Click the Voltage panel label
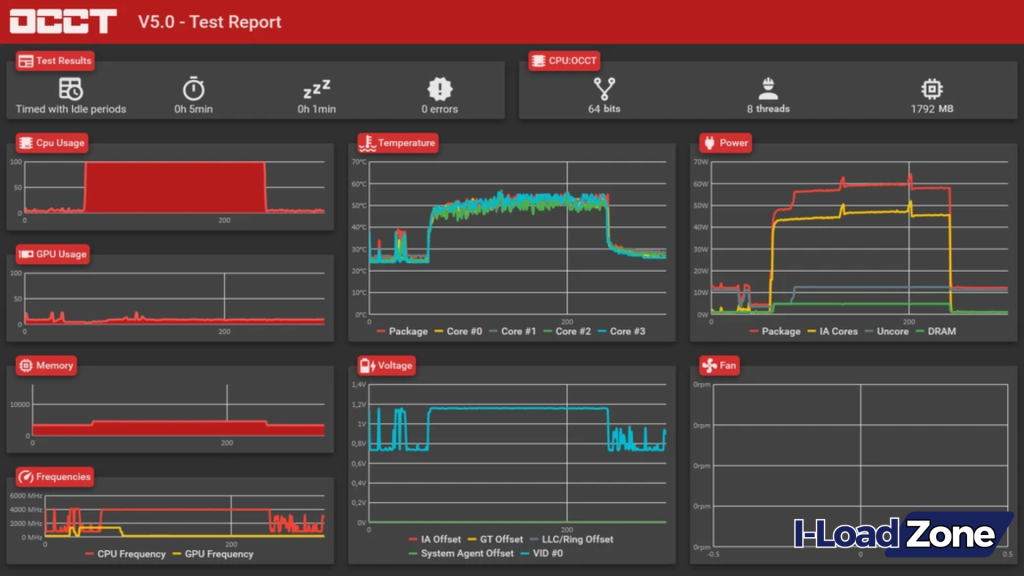Image resolution: width=1024 pixels, height=576 pixels. (387, 366)
